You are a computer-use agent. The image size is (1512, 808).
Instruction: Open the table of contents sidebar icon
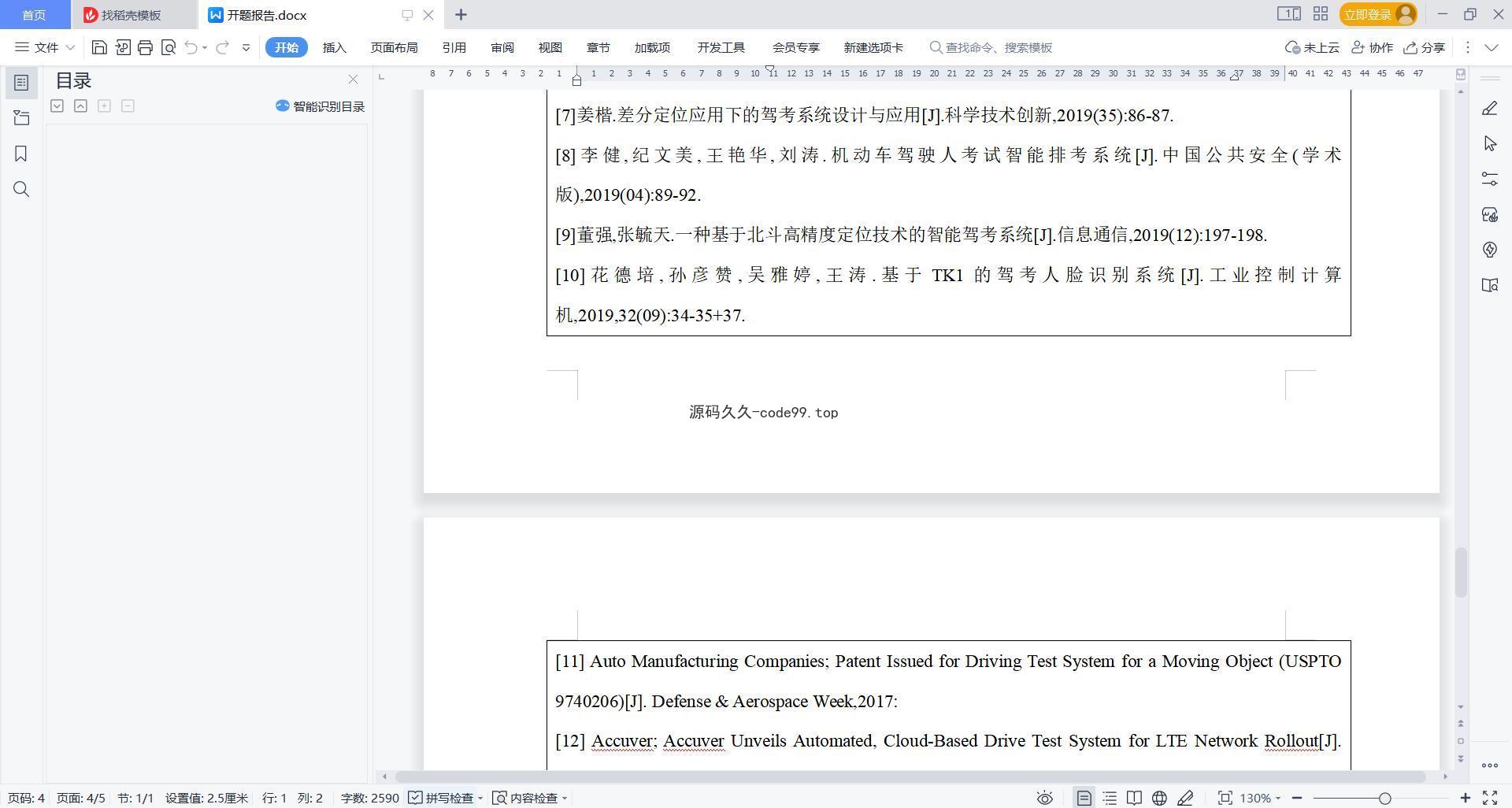[x=21, y=82]
